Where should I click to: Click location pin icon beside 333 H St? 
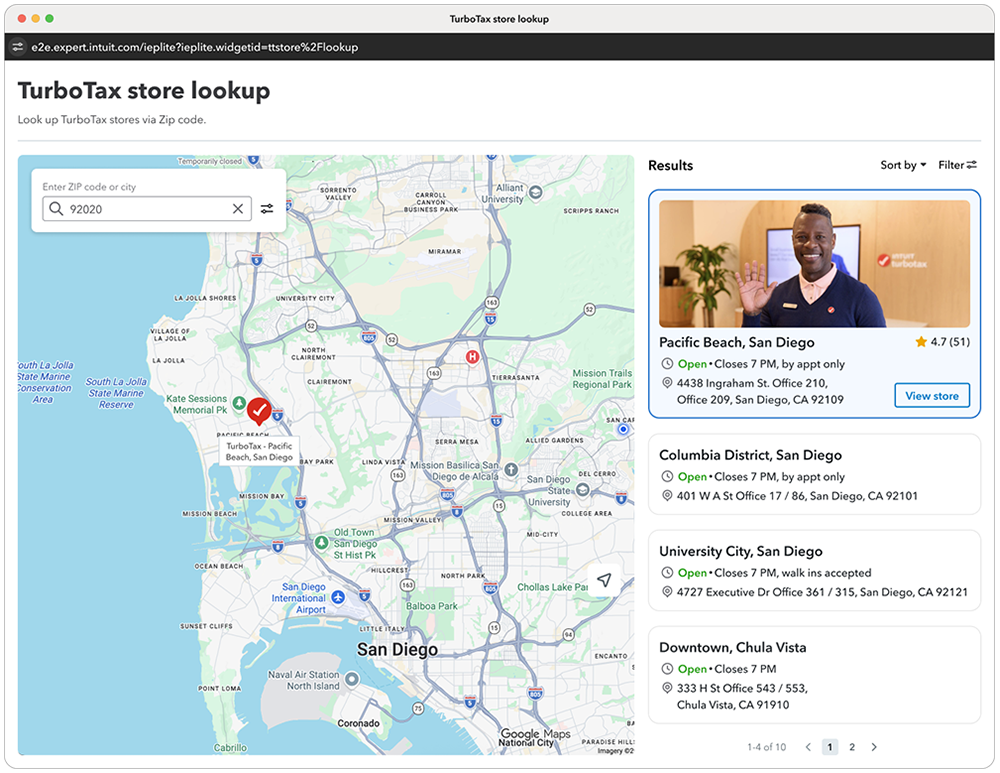[667, 688]
